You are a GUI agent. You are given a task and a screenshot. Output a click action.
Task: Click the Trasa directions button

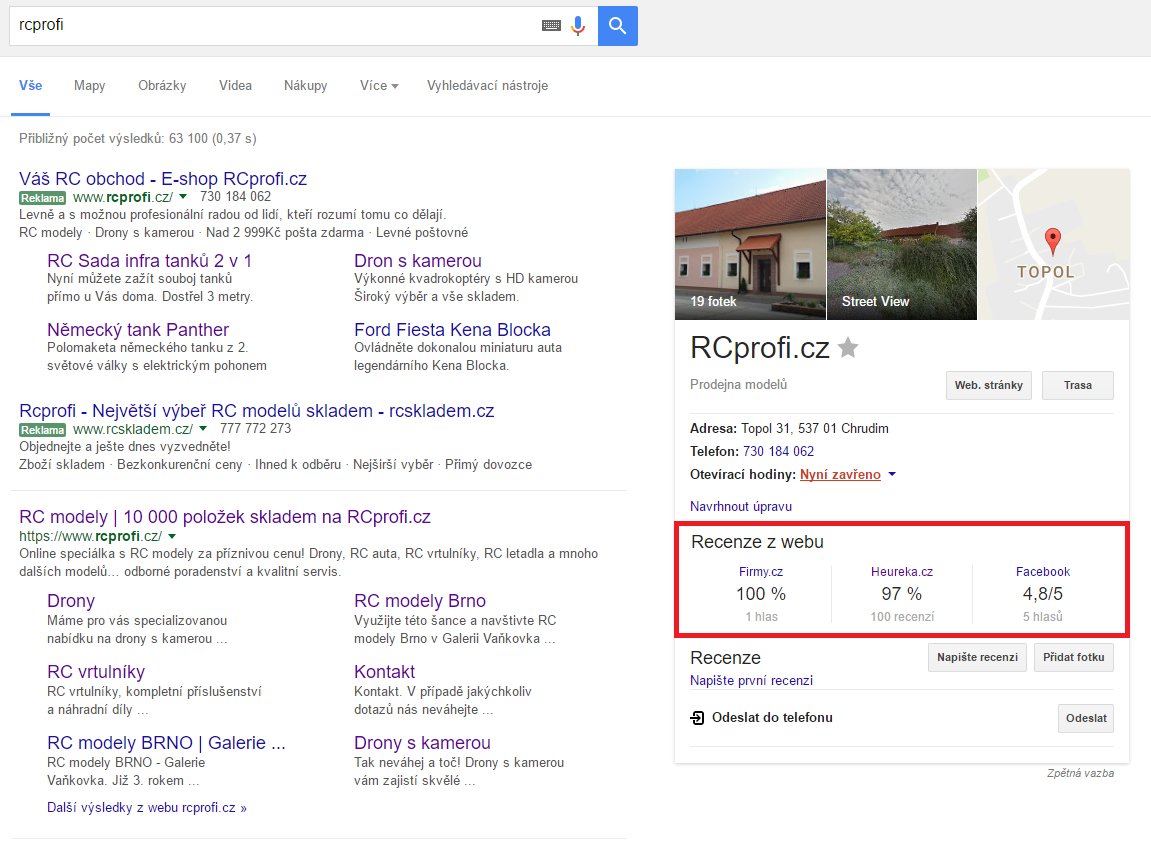[x=1078, y=385]
